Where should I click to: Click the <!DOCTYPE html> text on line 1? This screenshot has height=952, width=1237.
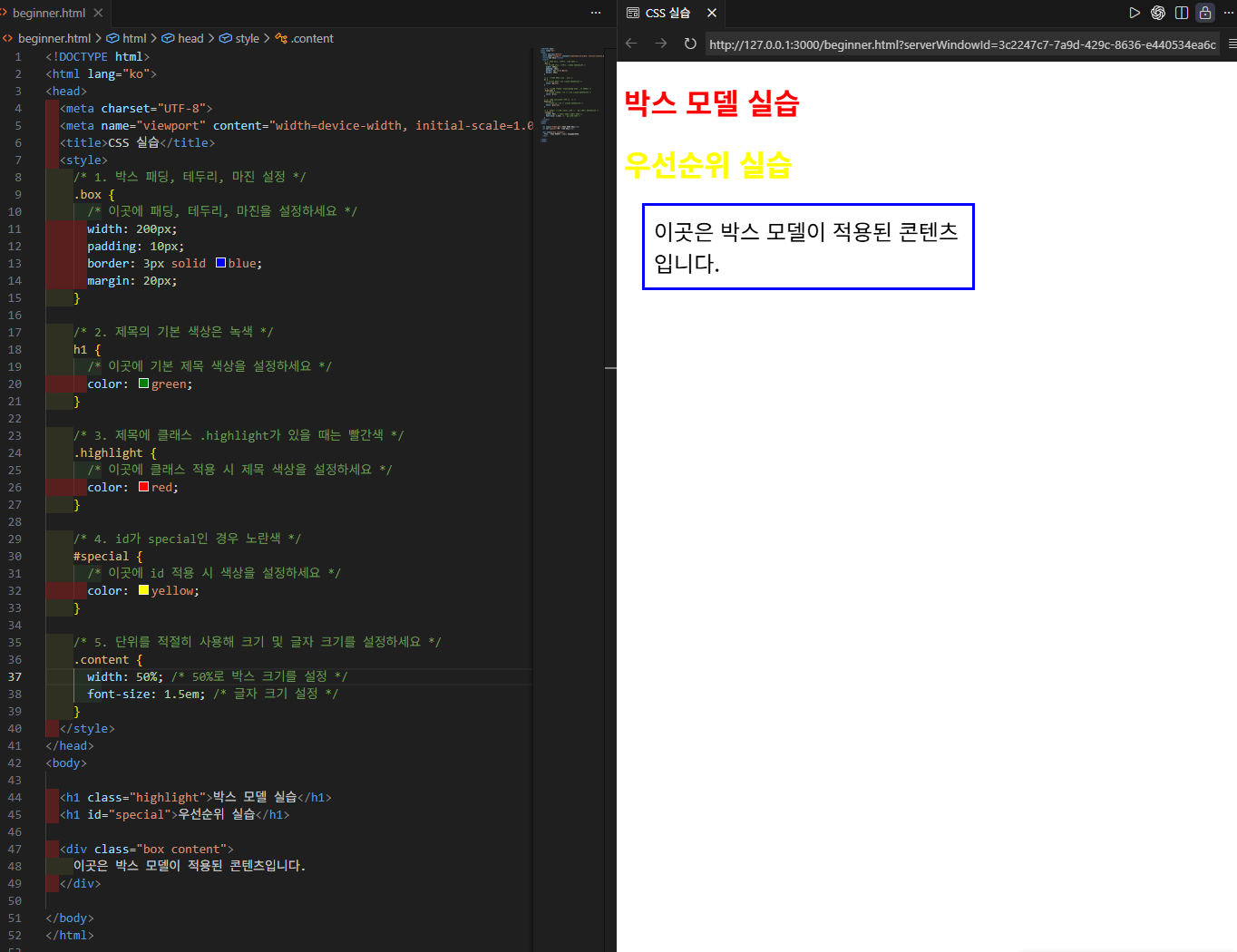pos(98,56)
